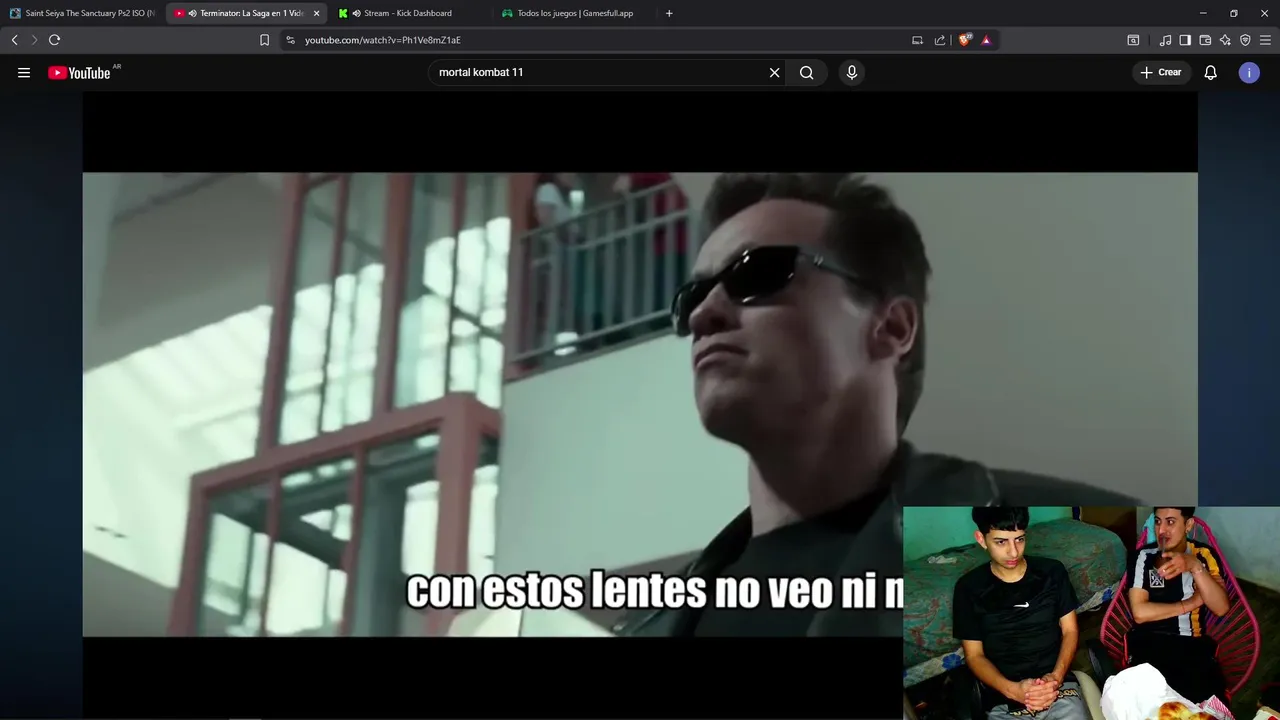Open the VPN shield icon
This screenshot has width=1280, height=720.
(1245, 40)
